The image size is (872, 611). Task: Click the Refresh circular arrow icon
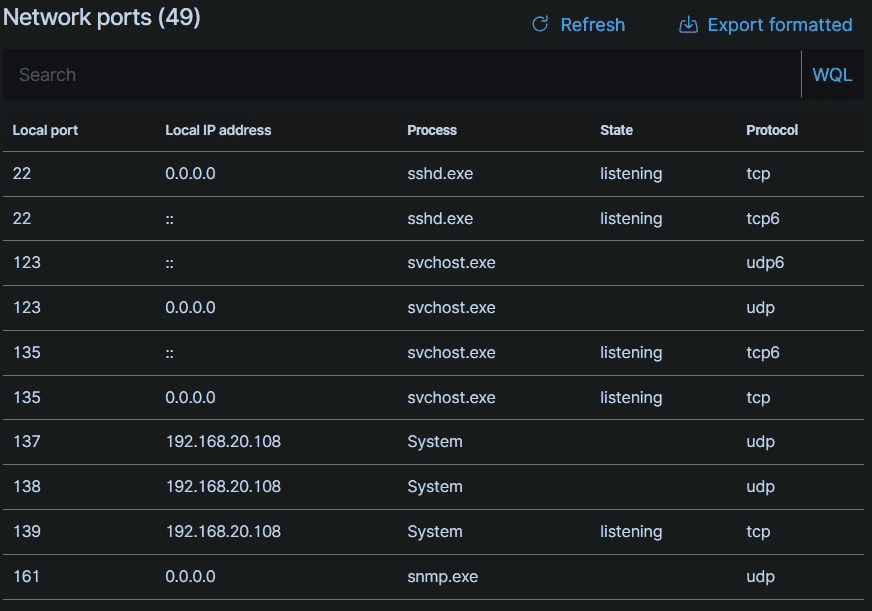click(540, 25)
